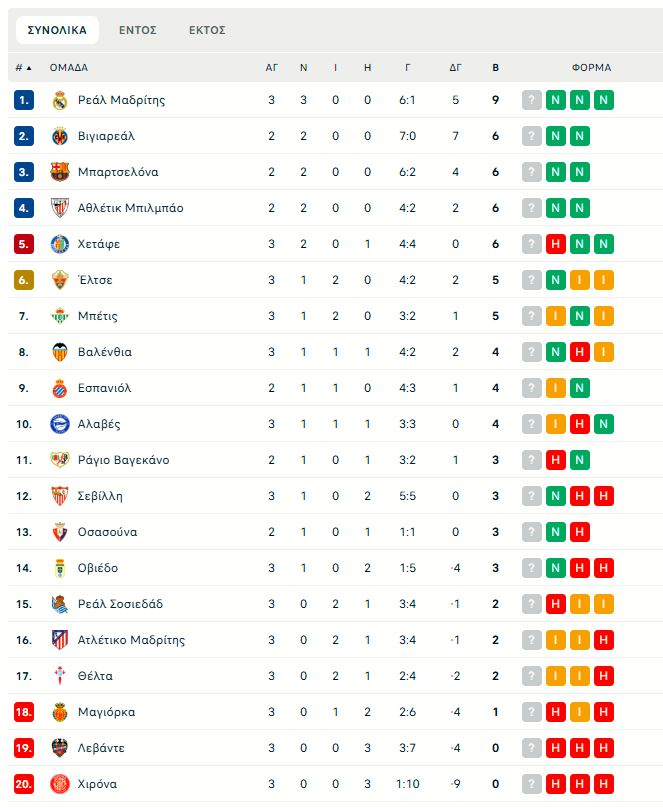
Task: Click the Real Madrid club crest icon
Action: pos(60,100)
